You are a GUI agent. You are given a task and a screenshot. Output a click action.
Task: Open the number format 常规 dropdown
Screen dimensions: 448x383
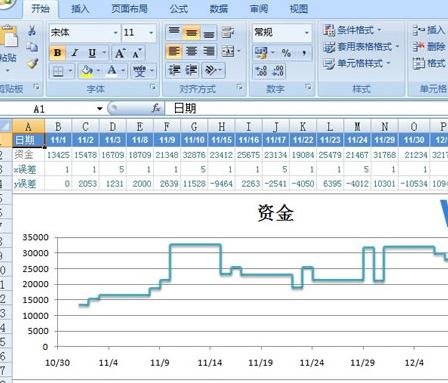pyautogui.click(x=306, y=33)
